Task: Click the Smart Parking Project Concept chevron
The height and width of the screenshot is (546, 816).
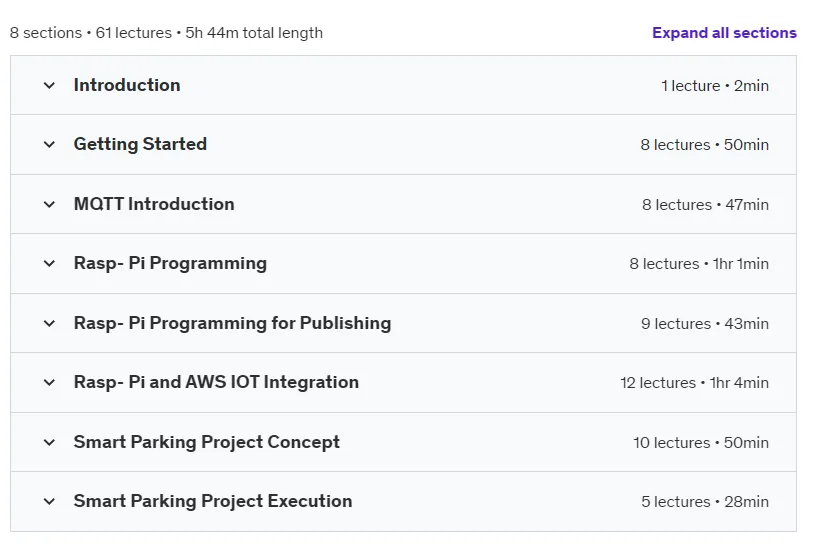Action: 49,442
